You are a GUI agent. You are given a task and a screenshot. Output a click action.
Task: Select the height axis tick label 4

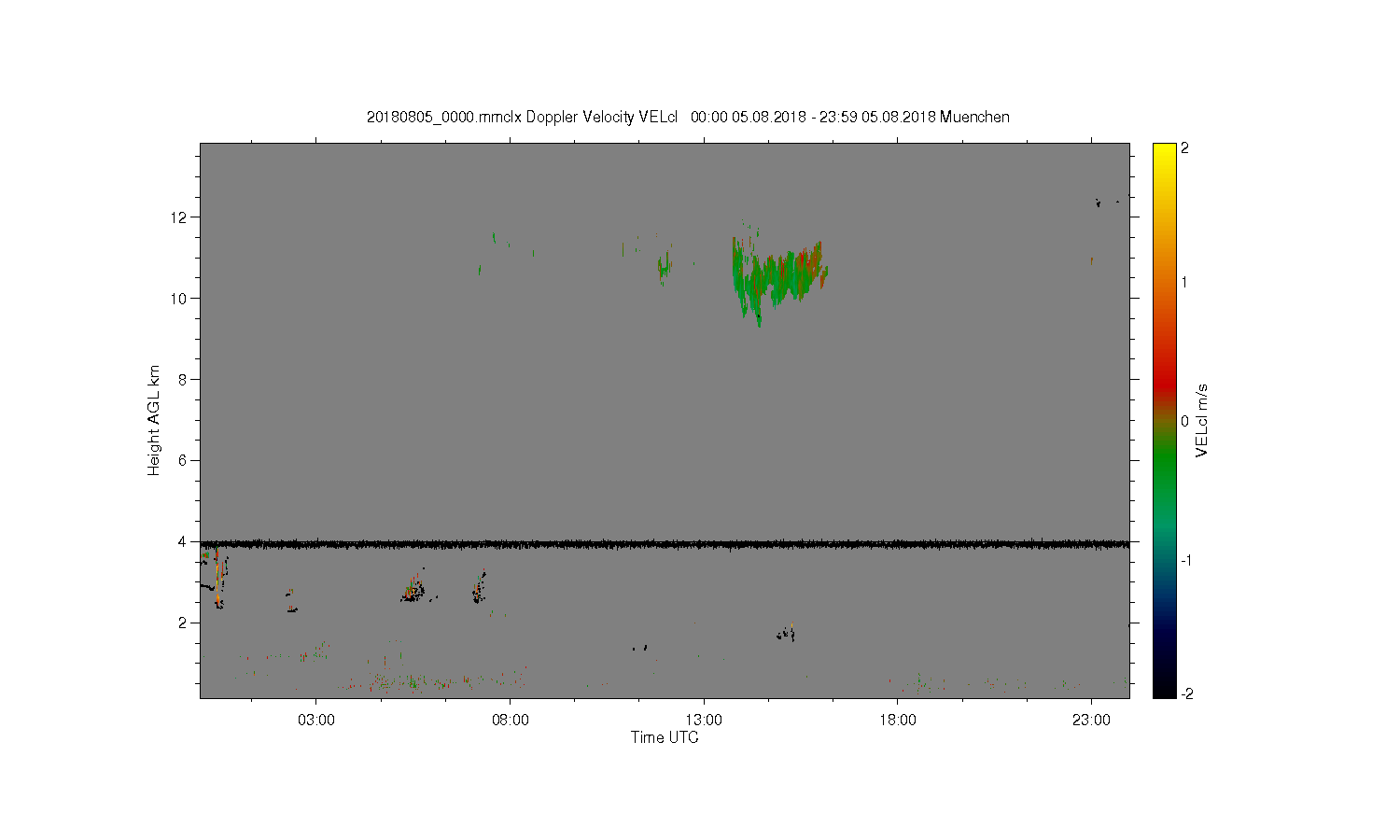(x=184, y=542)
